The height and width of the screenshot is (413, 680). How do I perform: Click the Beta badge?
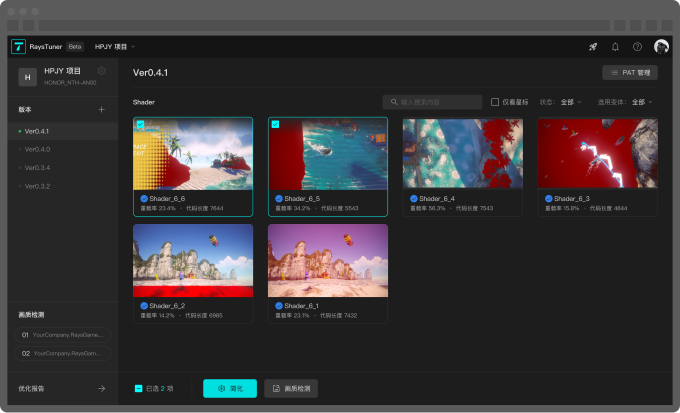click(75, 47)
